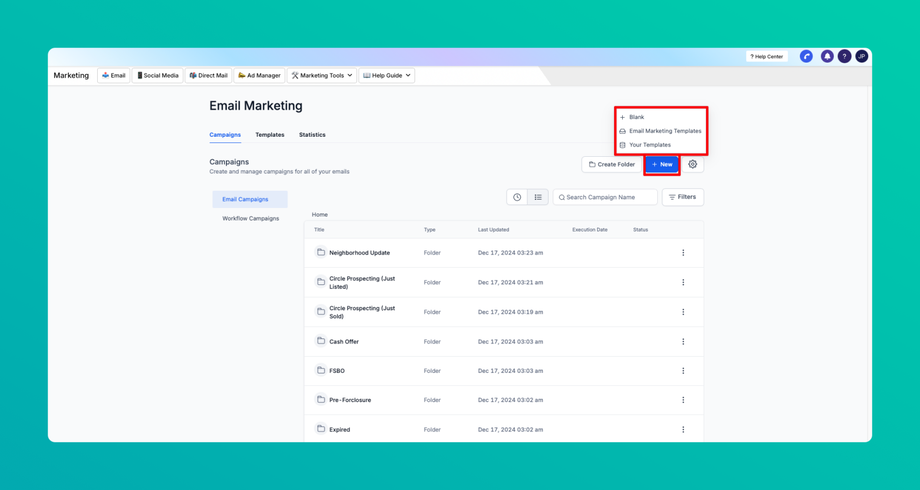Image resolution: width=920 pixels, height=490 pixels.
Task: Expand the Help Guide dropdown
Action: (387, 76)
